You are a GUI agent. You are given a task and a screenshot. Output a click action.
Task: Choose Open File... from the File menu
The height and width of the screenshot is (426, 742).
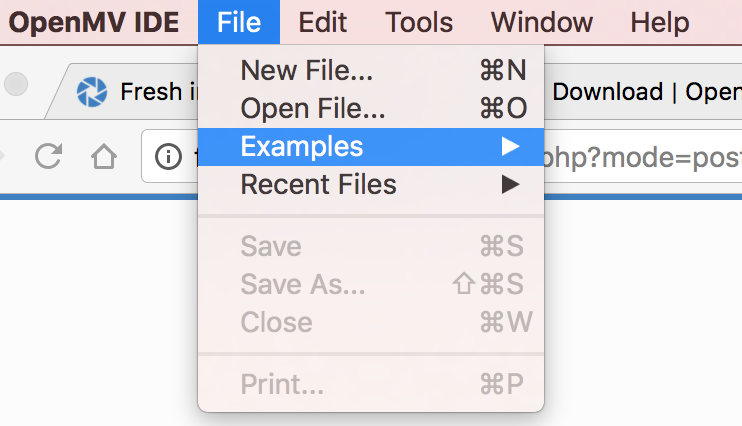pyautogui.click(x=371, y=108)
